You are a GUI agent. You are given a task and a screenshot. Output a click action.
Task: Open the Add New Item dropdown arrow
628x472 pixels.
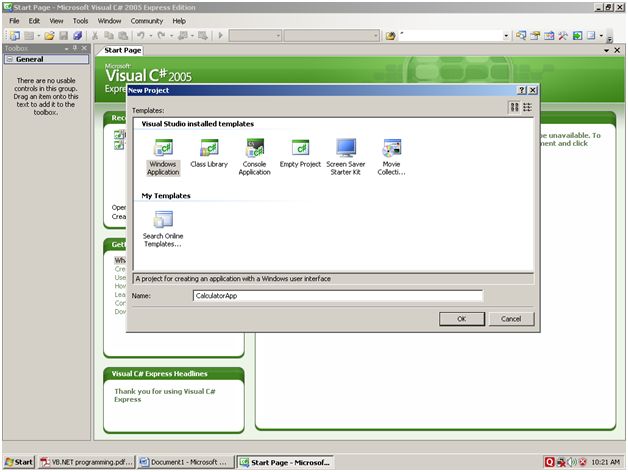38,36
